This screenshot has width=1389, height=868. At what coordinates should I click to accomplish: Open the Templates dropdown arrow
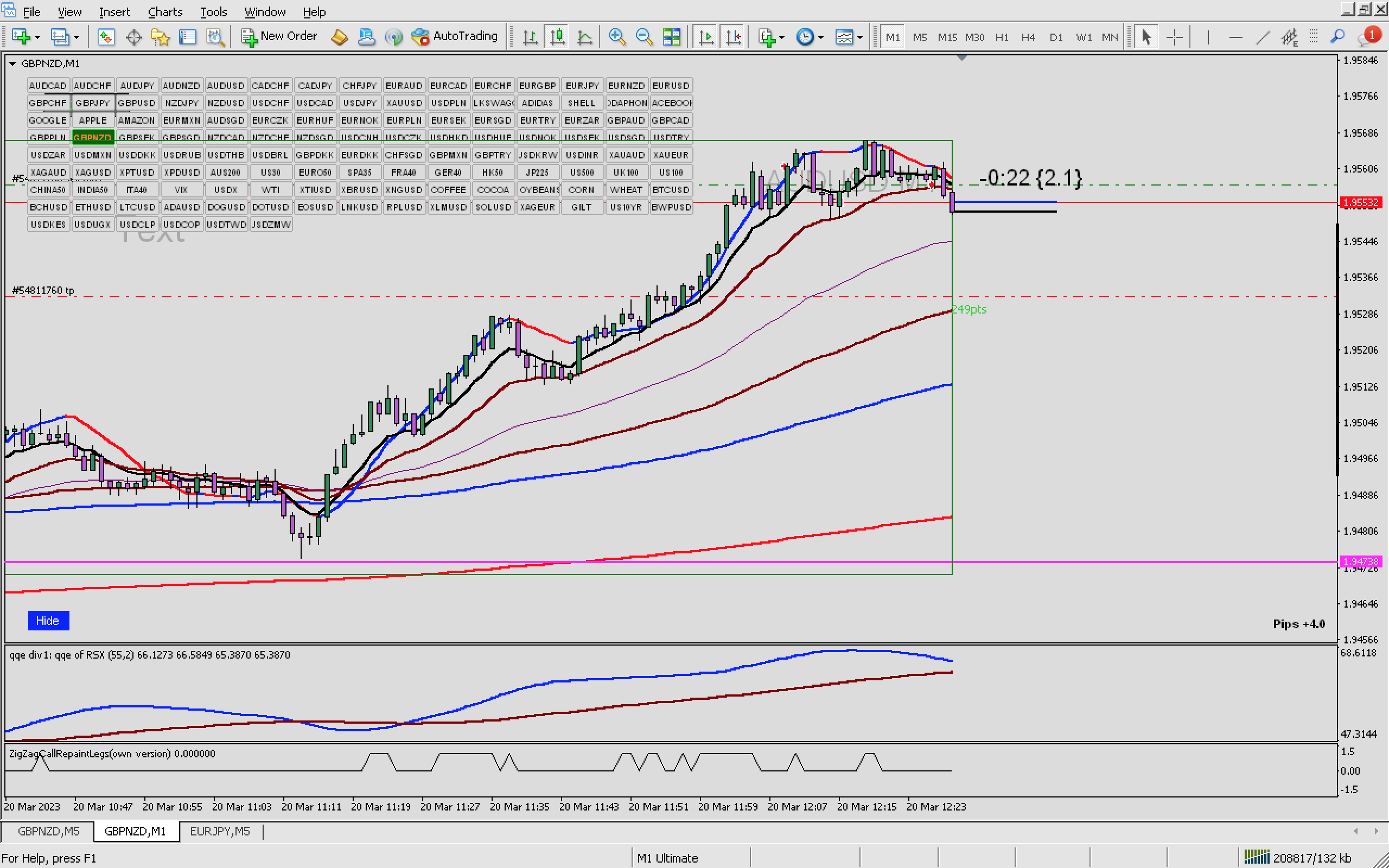pyautogui.click(x=860, y=37)
